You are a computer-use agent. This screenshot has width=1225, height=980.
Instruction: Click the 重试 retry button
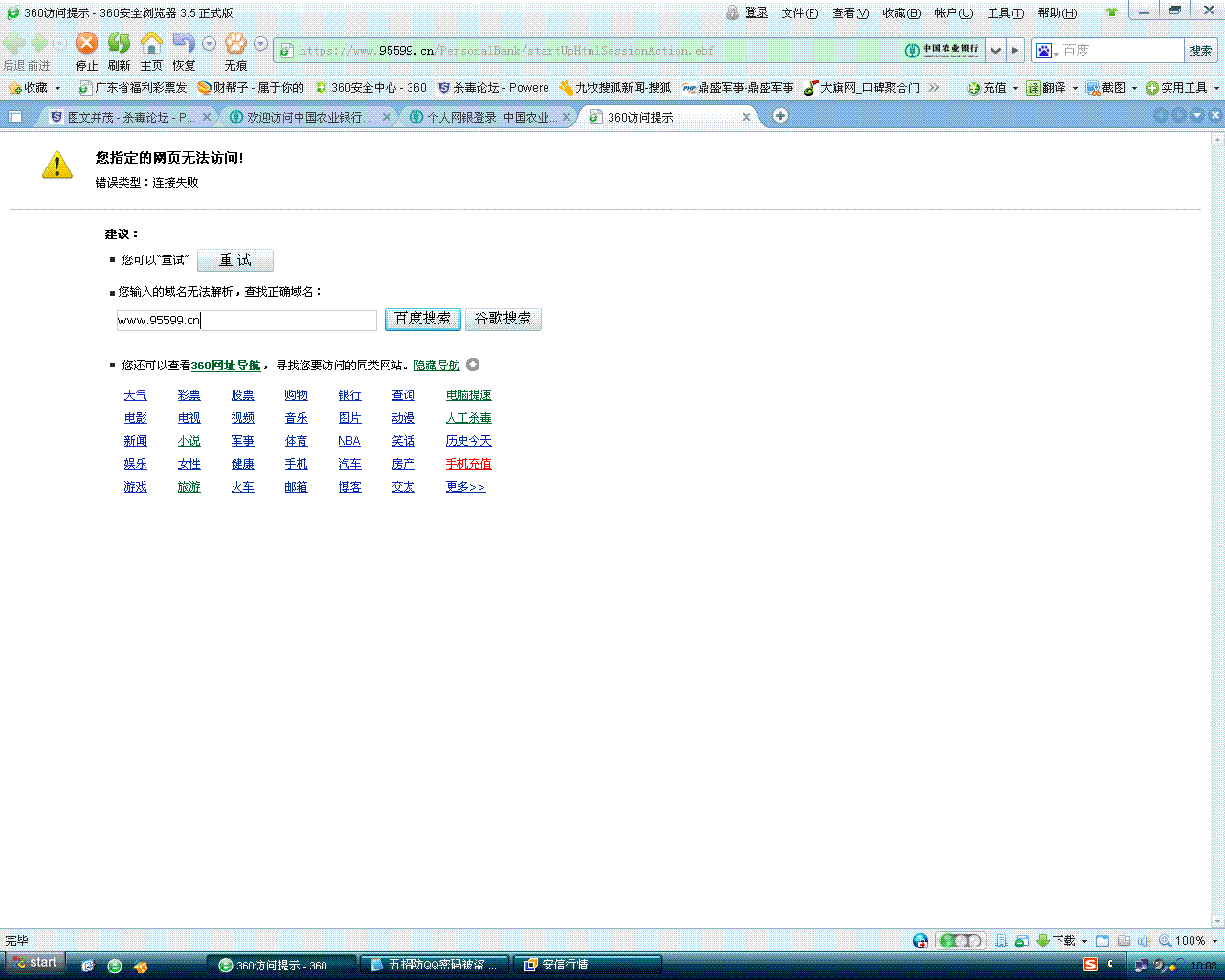(235, 260)
